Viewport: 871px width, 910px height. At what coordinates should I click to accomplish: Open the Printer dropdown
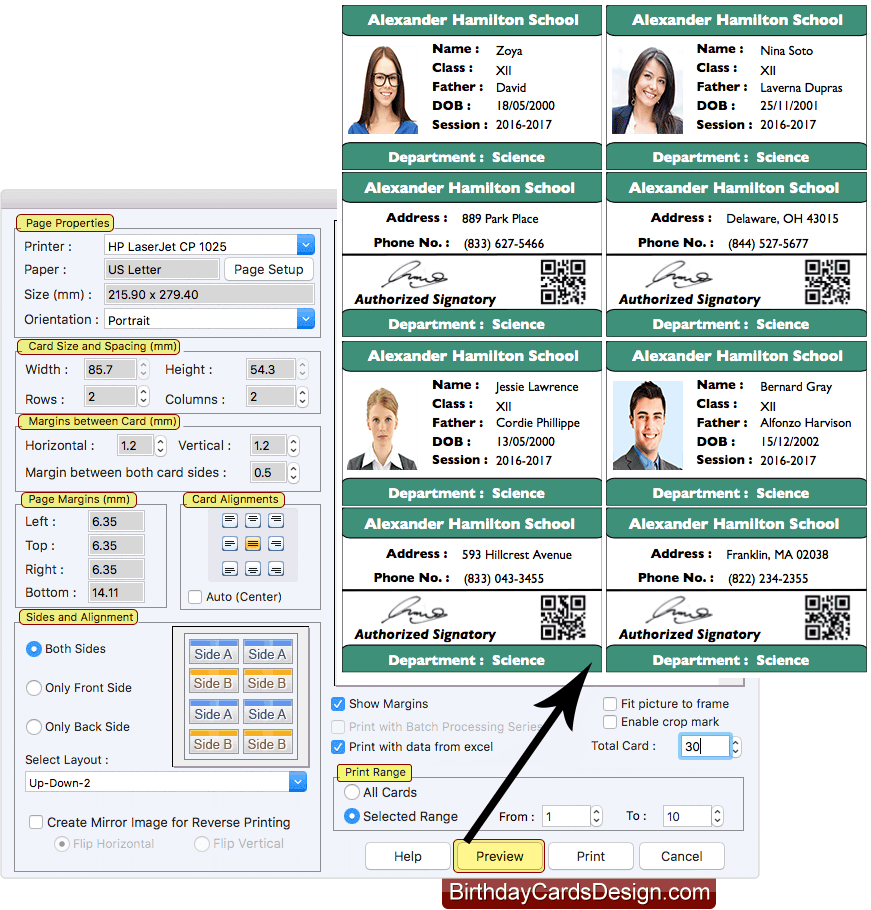point(305,245)
